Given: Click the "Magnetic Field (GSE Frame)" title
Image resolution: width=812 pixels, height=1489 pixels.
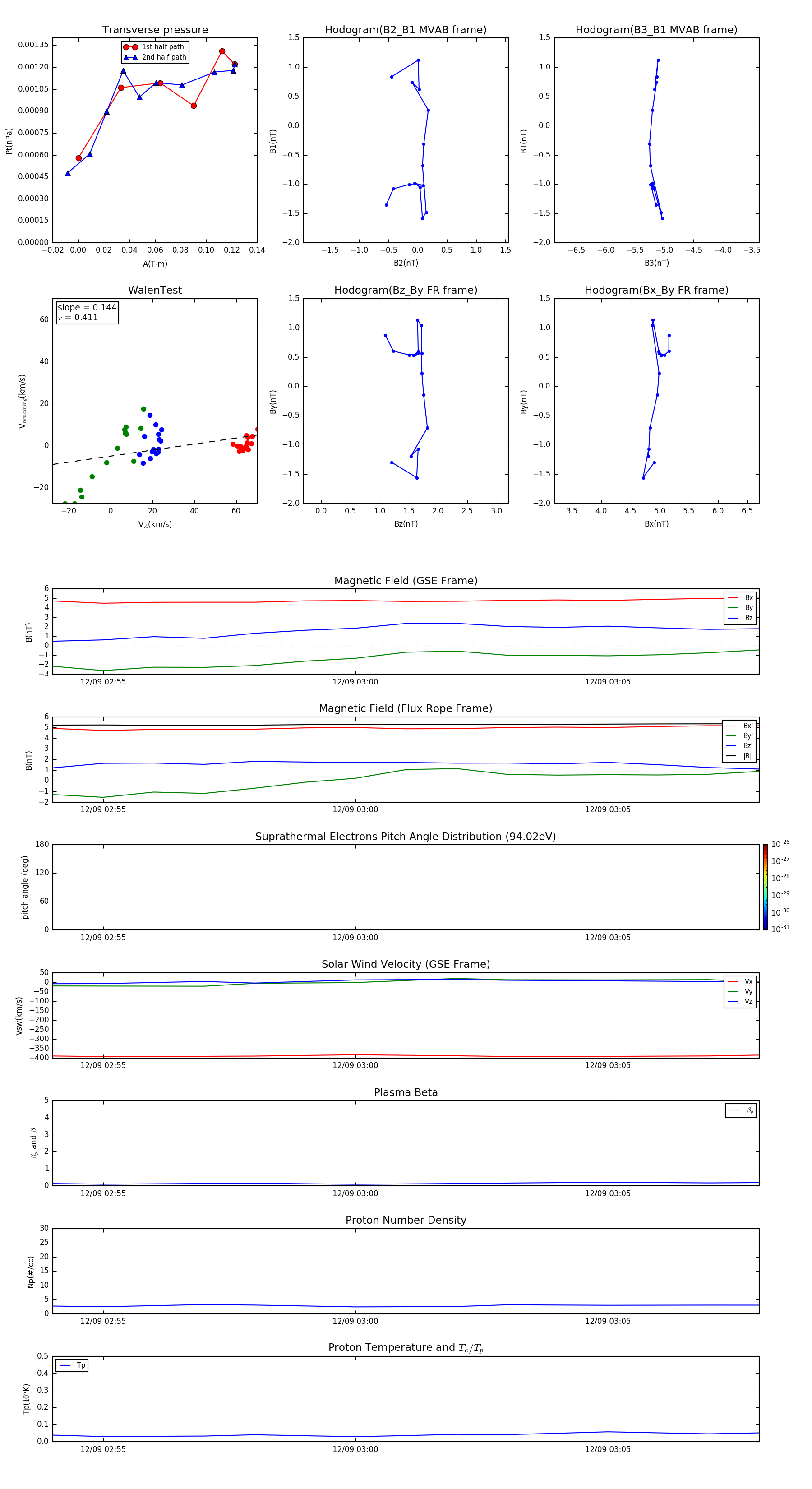Looking at the screenshot, I should [406, 581].
